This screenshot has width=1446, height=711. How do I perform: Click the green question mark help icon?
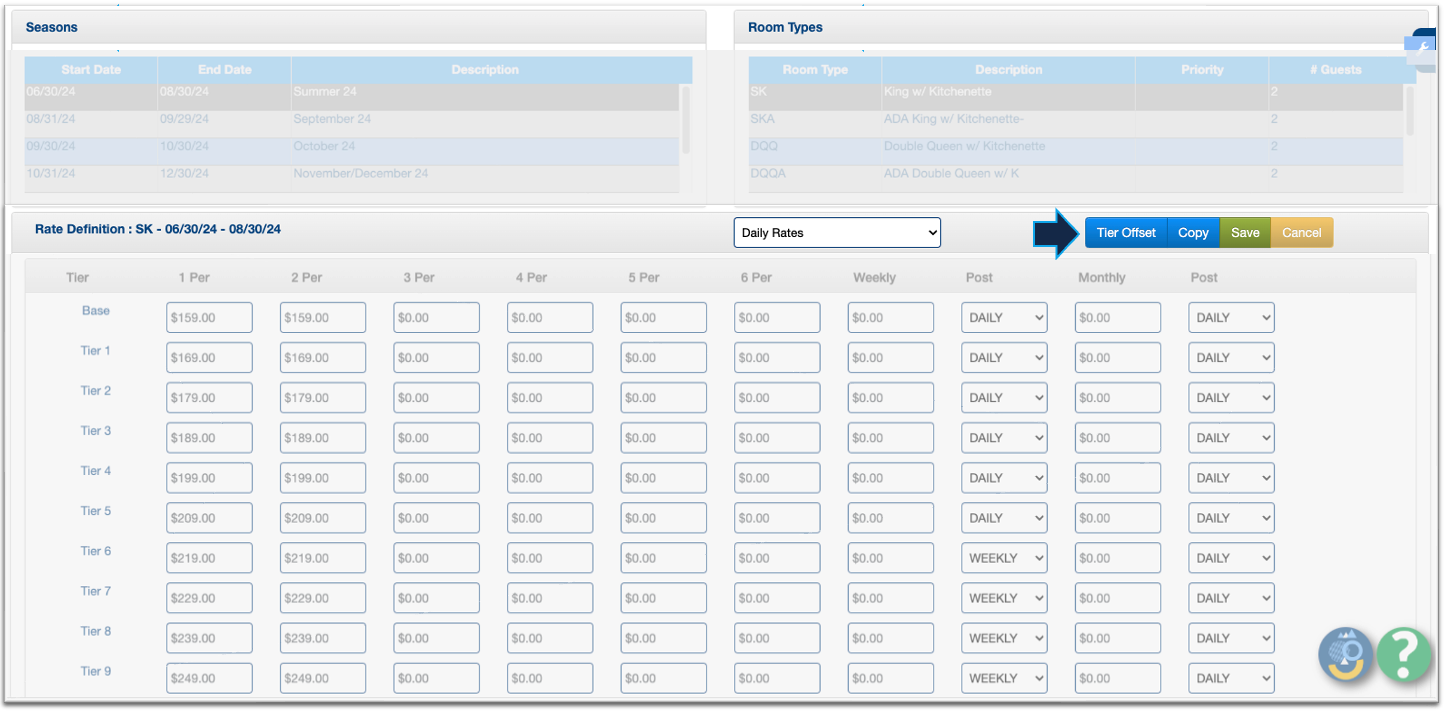click(1404, 655)
